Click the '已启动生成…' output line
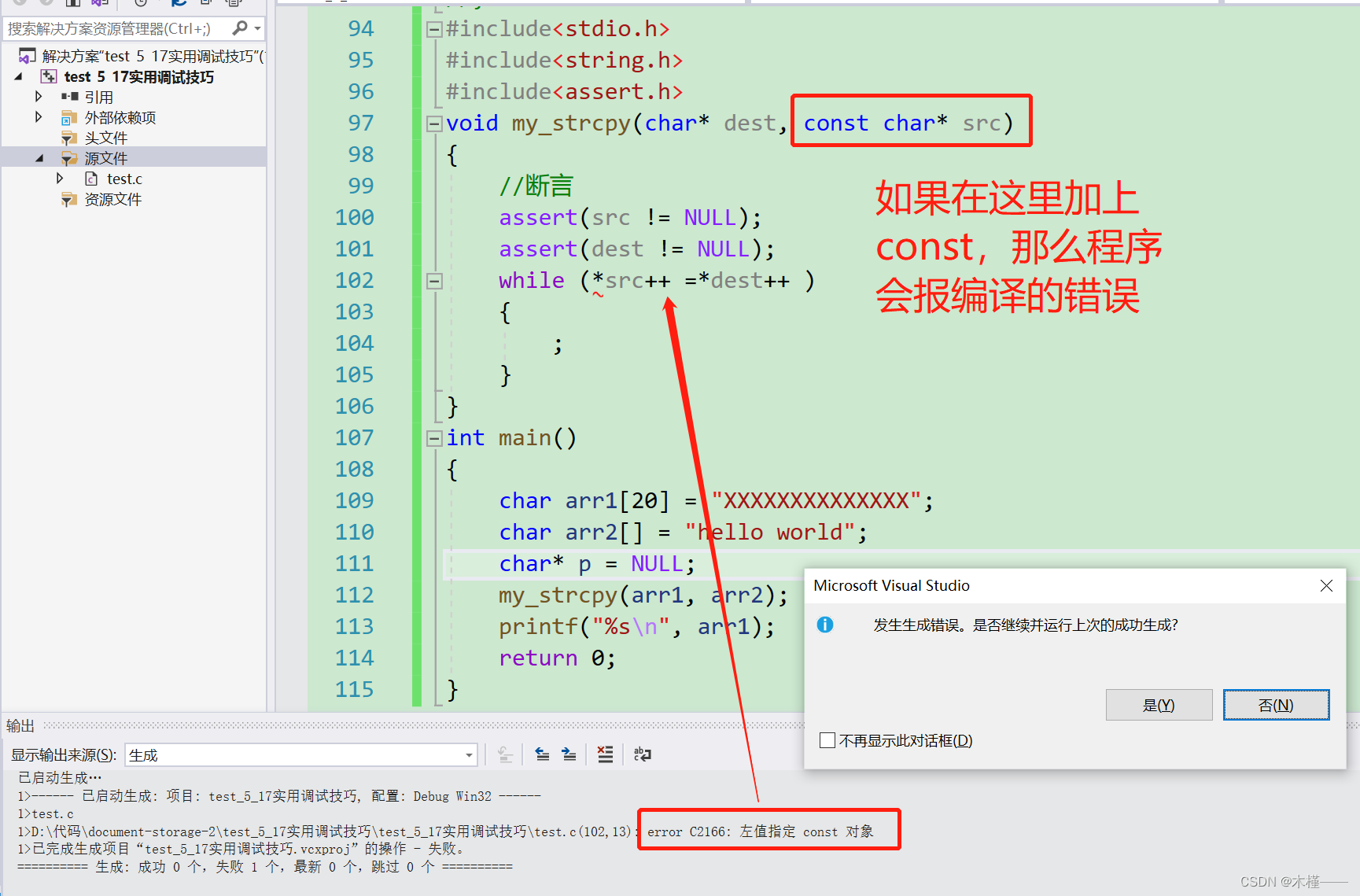This screenshot has height=896, width=1360. pyautogui.click(x=60, y=777)
